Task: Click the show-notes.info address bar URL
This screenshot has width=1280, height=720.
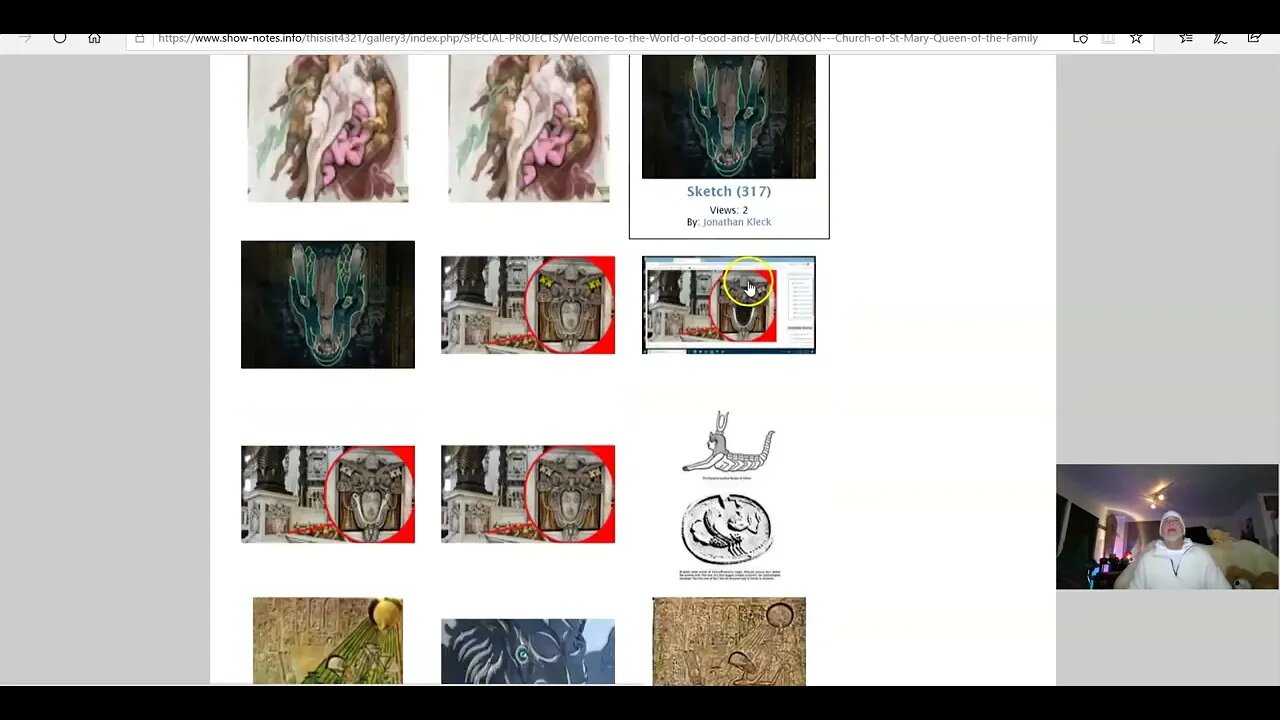Action: click(598, 38)
